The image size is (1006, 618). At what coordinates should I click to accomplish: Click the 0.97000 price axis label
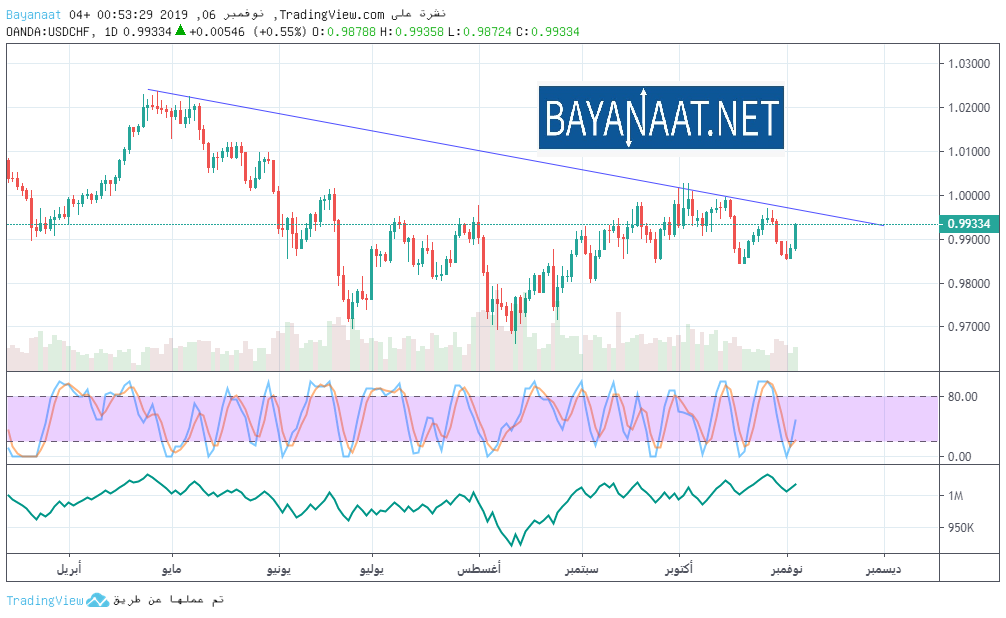pos(967,327)
